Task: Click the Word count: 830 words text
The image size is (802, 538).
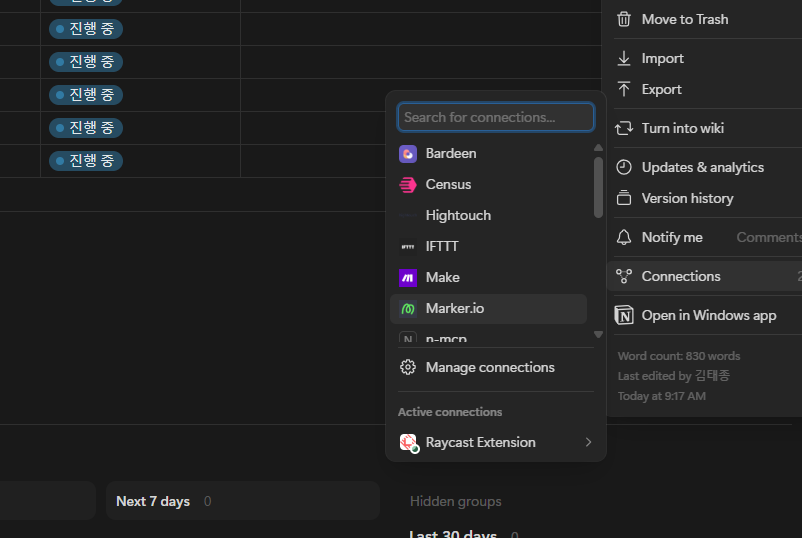Action: [679, 356]
